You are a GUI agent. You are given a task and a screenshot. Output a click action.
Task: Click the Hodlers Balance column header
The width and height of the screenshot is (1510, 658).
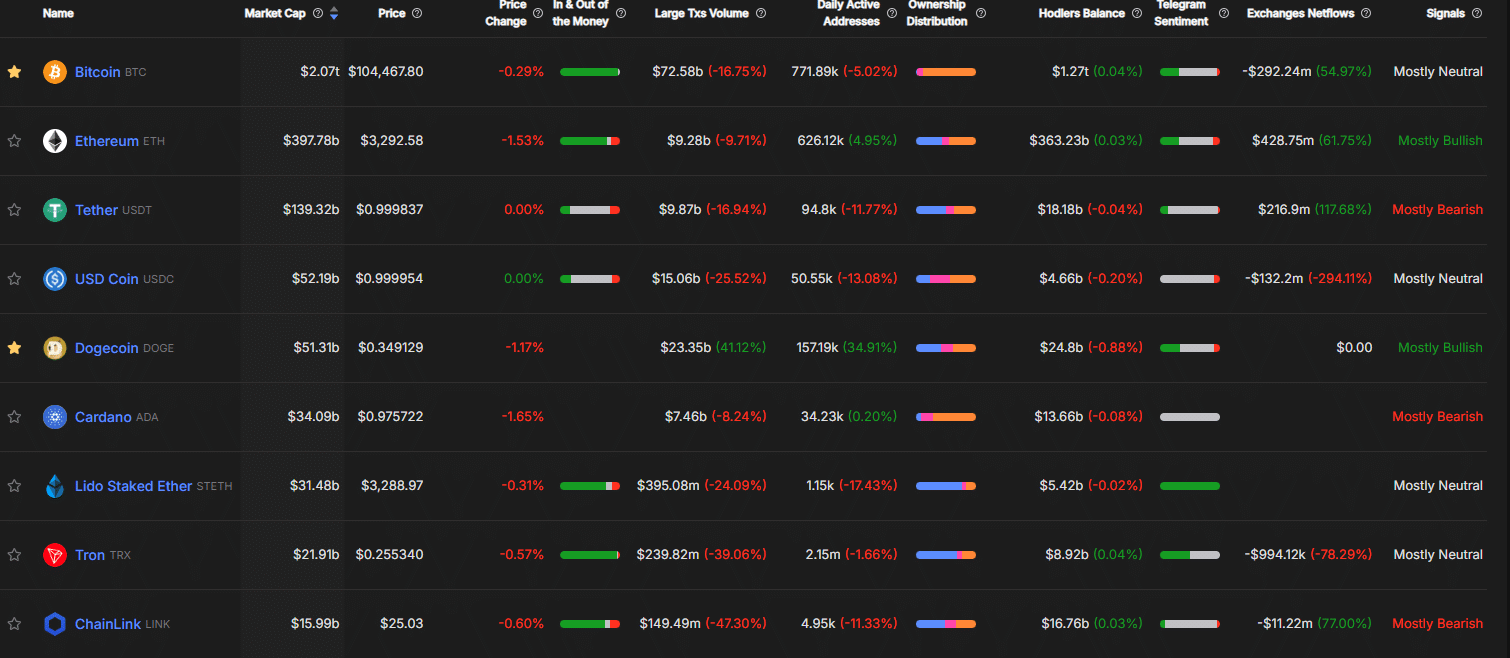[x=1081, y=14]
